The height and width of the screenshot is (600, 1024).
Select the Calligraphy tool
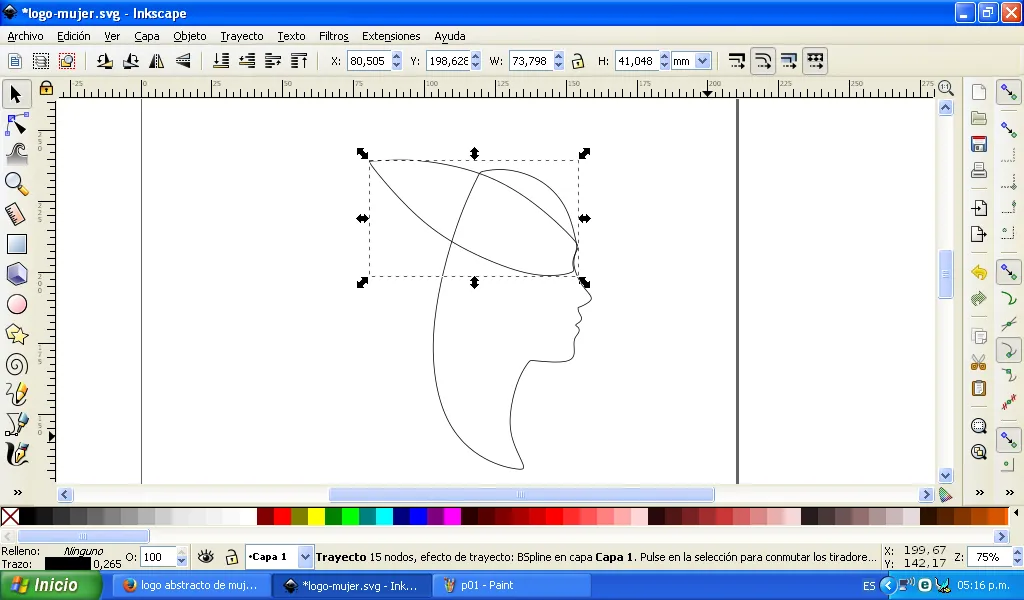[16, 454]
